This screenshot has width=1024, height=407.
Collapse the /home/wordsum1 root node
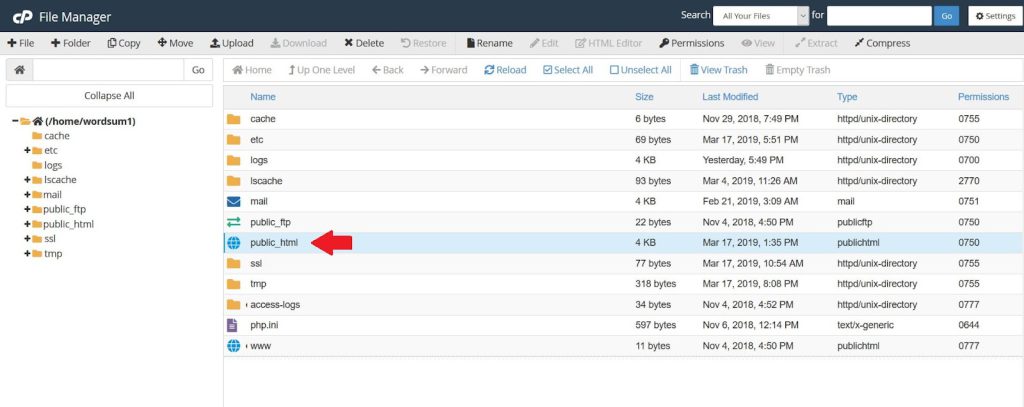click(15, 121)
